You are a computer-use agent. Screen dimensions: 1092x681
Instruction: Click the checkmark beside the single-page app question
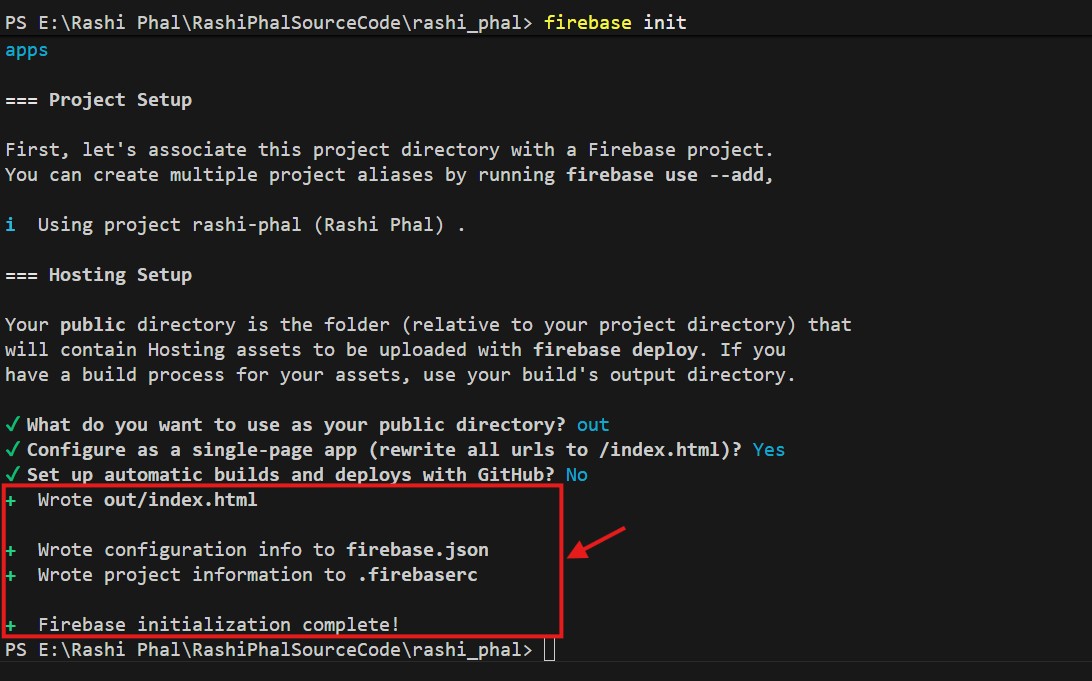12,450
